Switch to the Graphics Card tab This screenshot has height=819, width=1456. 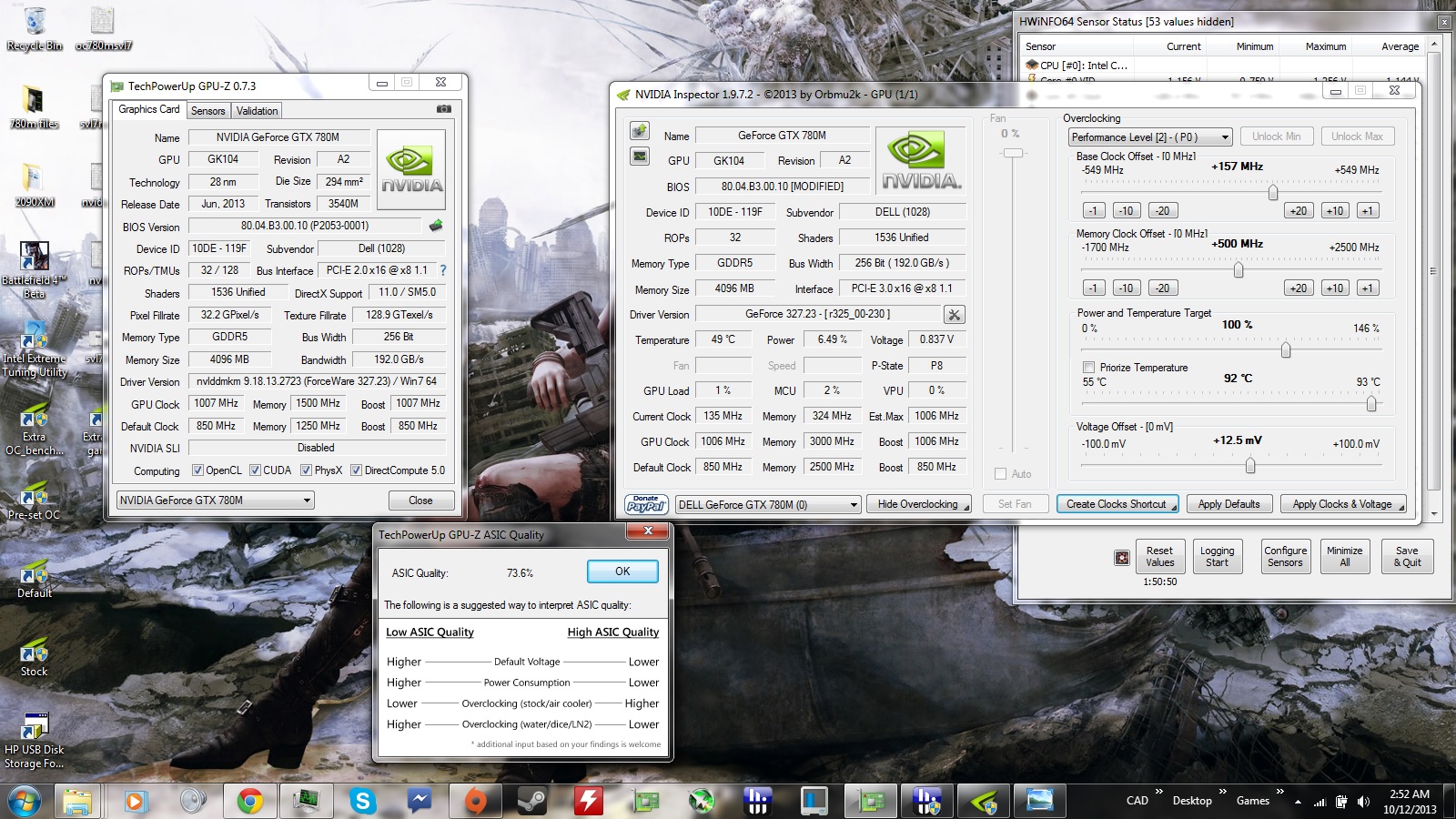tap(149, 109)
